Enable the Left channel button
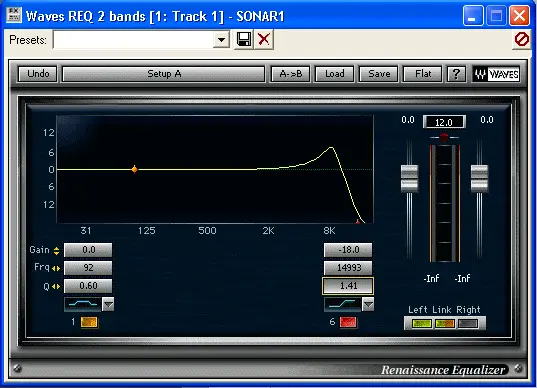The image size is (537, 388). tap(422, 323)
